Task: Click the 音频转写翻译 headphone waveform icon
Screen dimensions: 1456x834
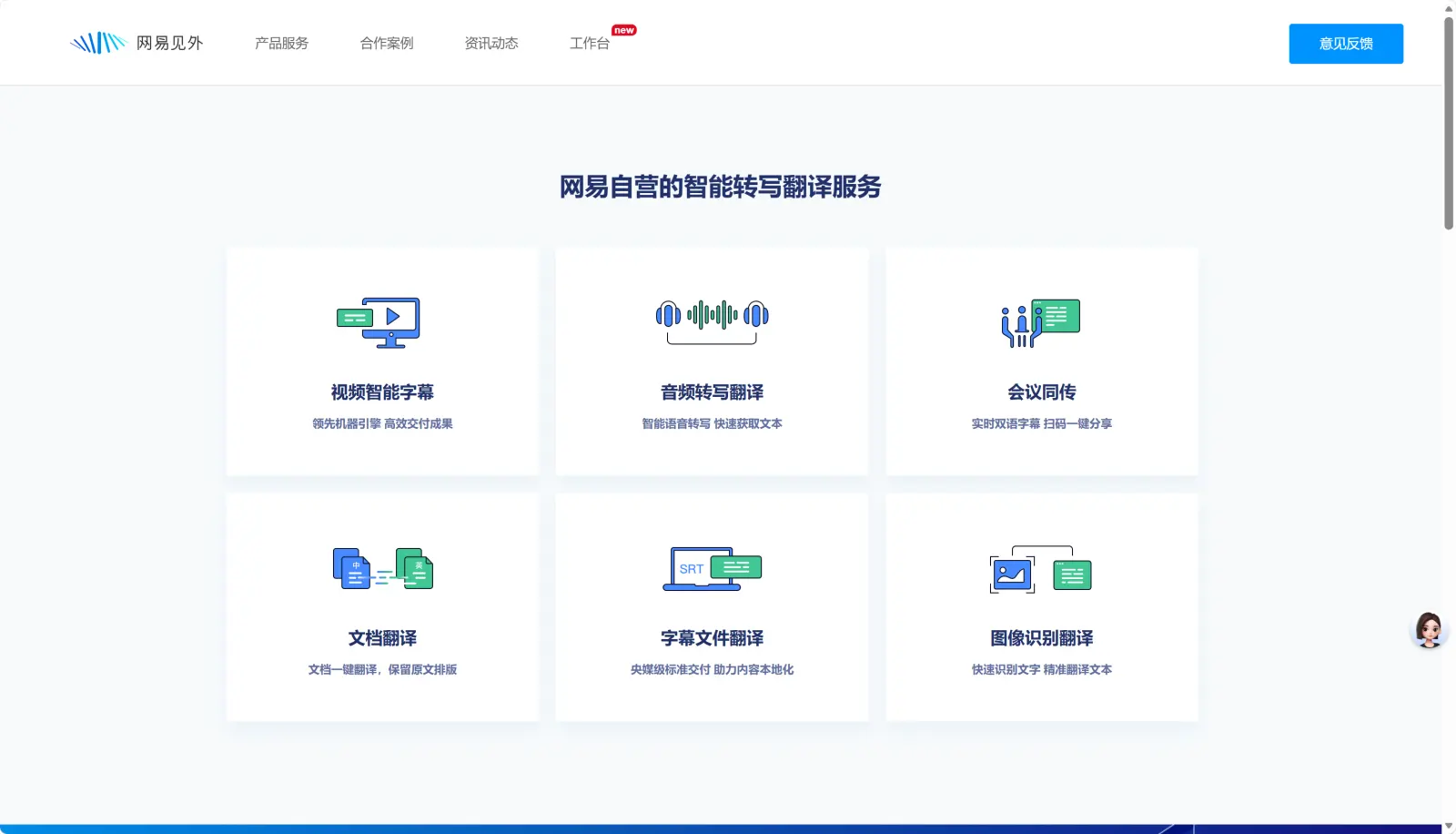Action: (712, 321)
